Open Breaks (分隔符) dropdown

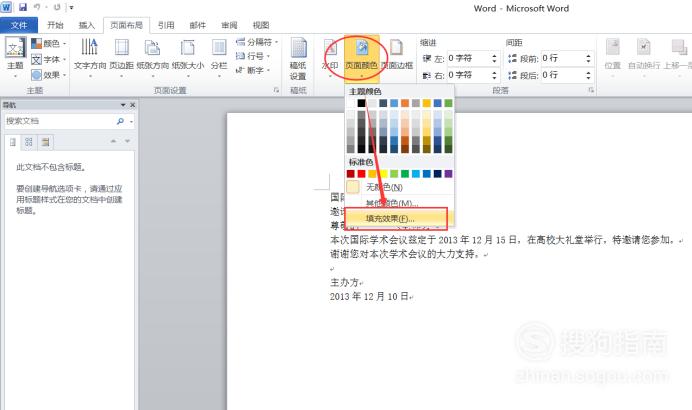[x=257, y=42]
